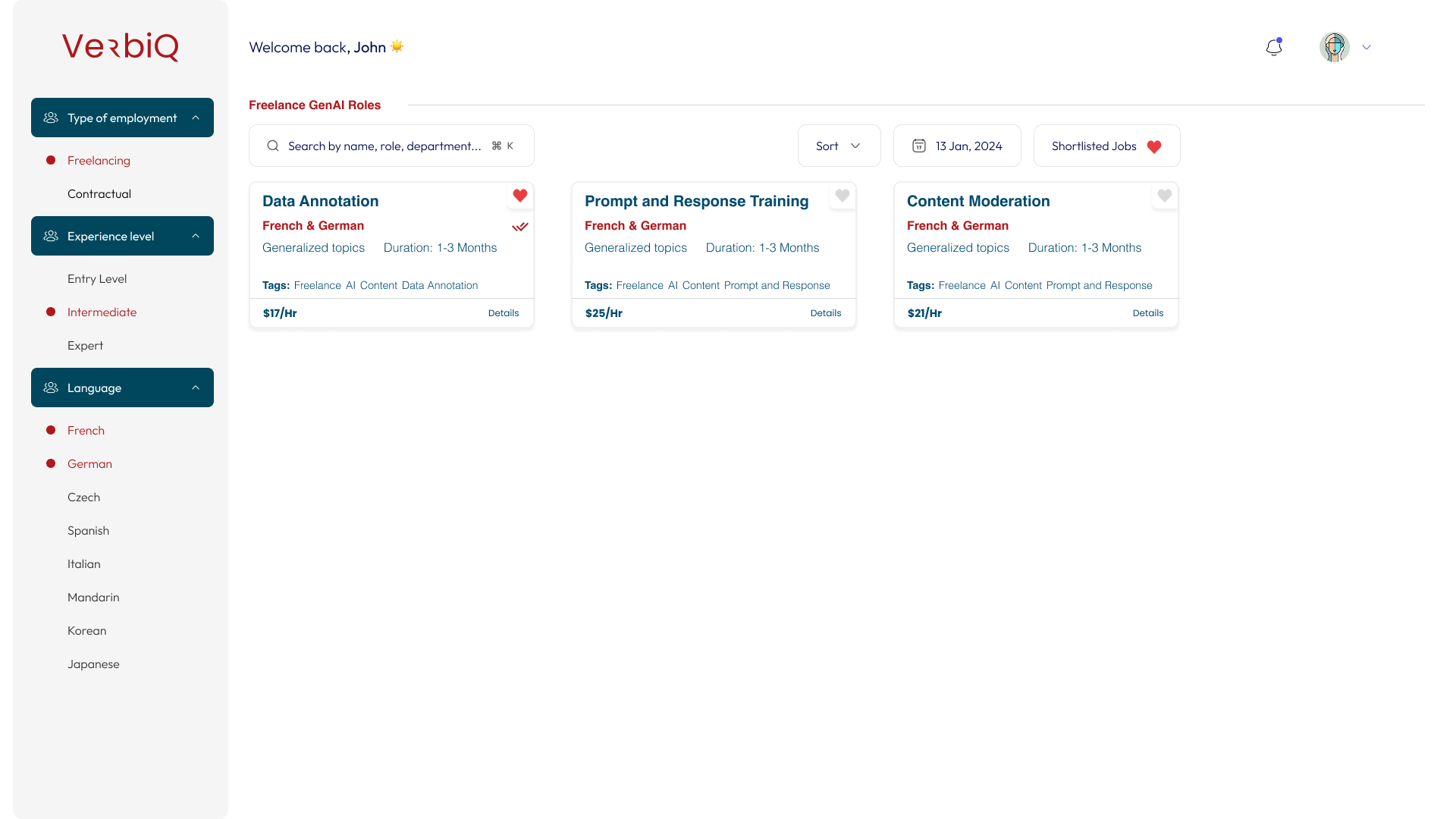This screenshot has width=1456, height=819.
Task: Click the VerbiQ logo
Action: coord(121,47)
